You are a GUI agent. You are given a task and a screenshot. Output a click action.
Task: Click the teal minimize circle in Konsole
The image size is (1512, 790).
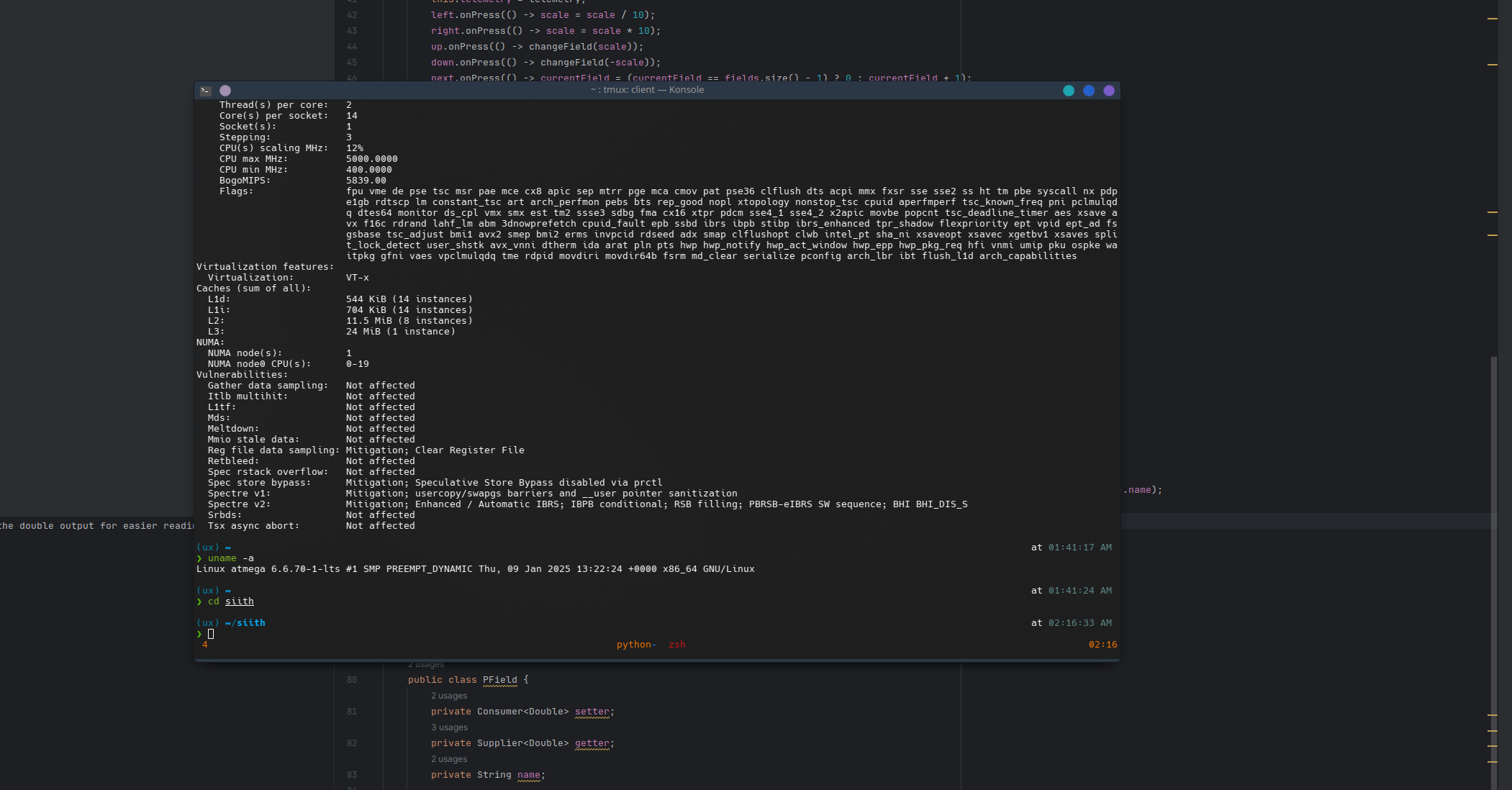(1069, 91)
